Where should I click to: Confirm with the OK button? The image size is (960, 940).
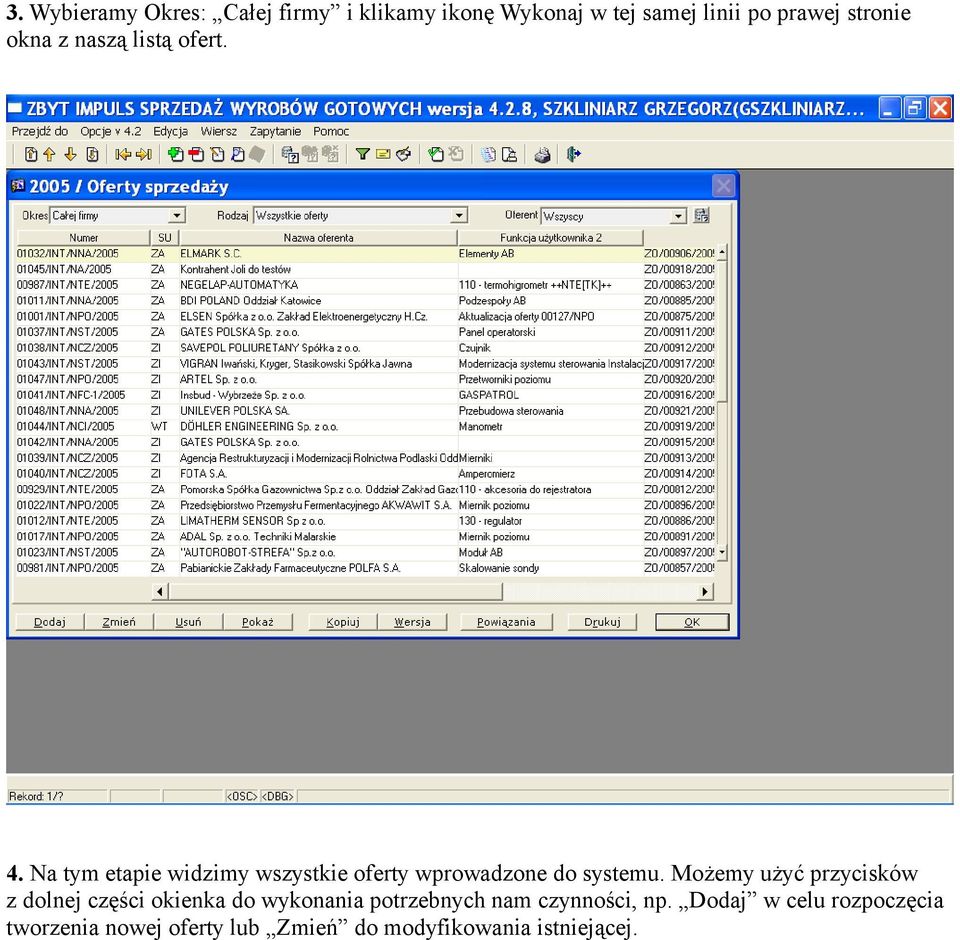(x=692, y=622)
